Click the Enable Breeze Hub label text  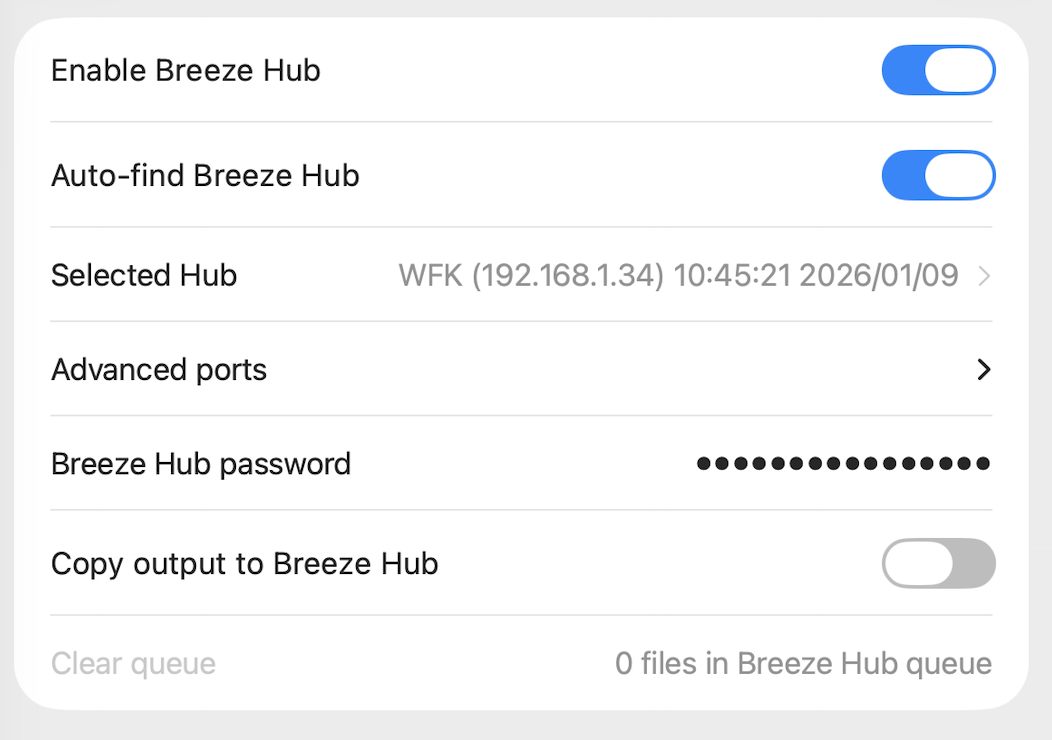click(x=186, y=71)
